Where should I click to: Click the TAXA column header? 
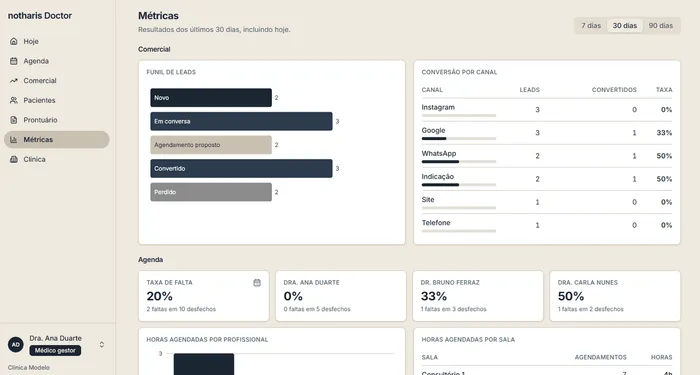[x=664, y=90]
